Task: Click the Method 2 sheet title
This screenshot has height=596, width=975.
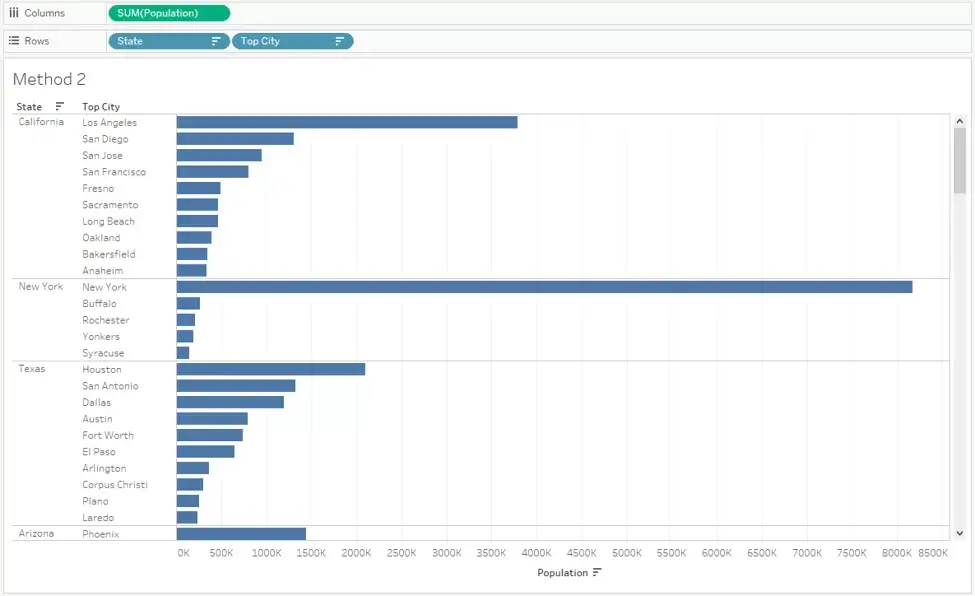Action: point(49,79)
